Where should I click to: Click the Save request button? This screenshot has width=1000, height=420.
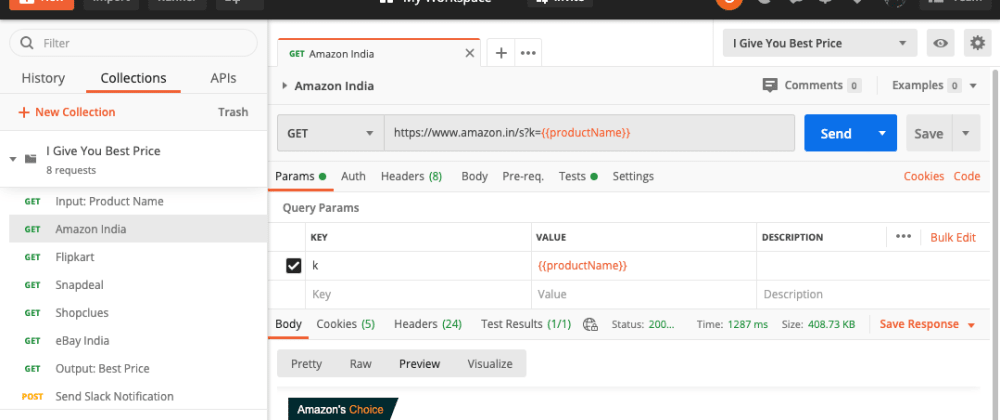tap(929, 133)
